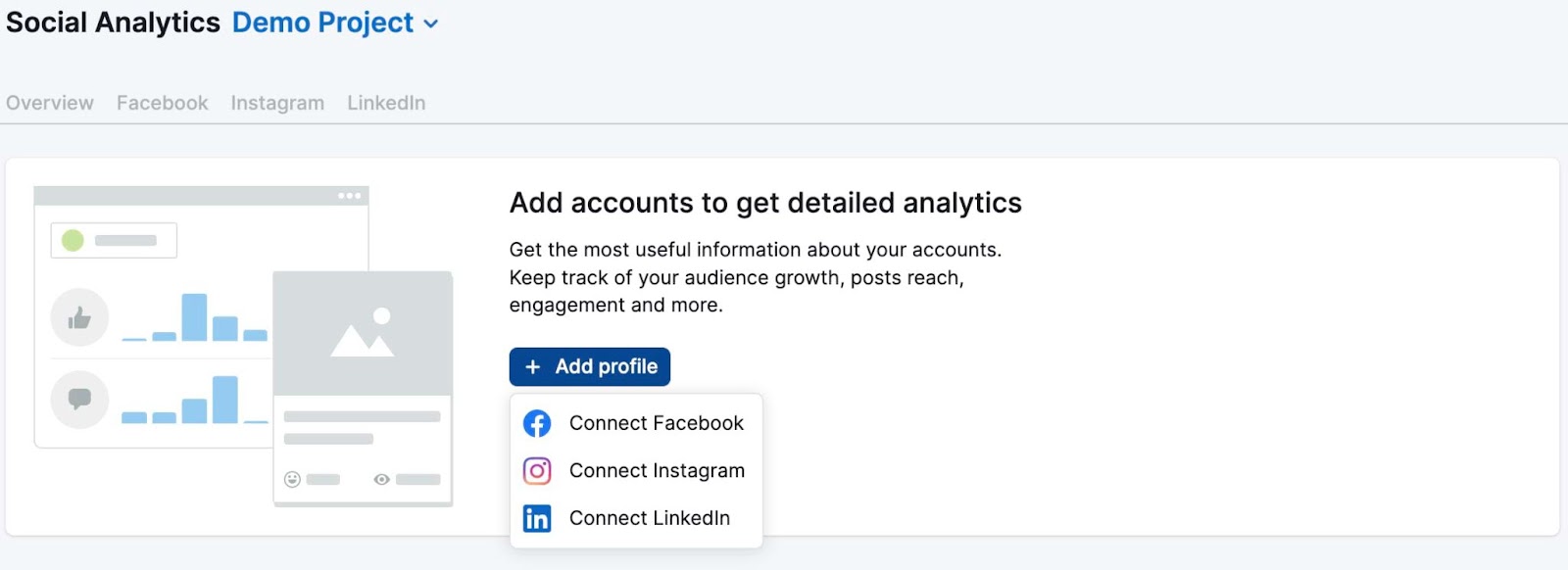Viewport: 1568px width, 570px height.
Task: Switch to the Instagram tab
Action: point(277,103)
